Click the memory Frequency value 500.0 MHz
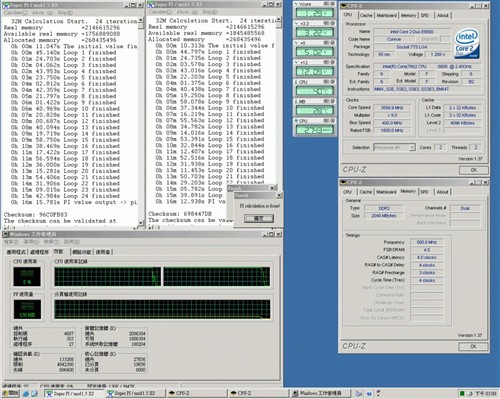This screenshot has height=399, width=500. click(427, 242)
